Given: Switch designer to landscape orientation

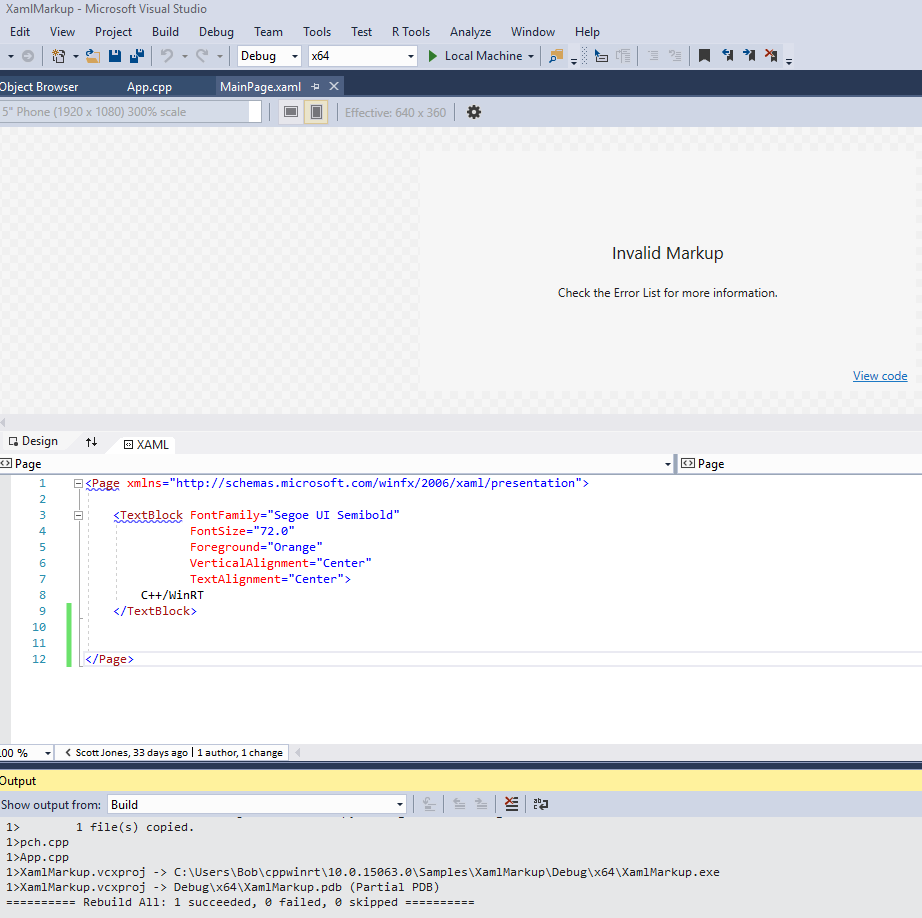Looking at the screenshot, I should click(290, 112).
